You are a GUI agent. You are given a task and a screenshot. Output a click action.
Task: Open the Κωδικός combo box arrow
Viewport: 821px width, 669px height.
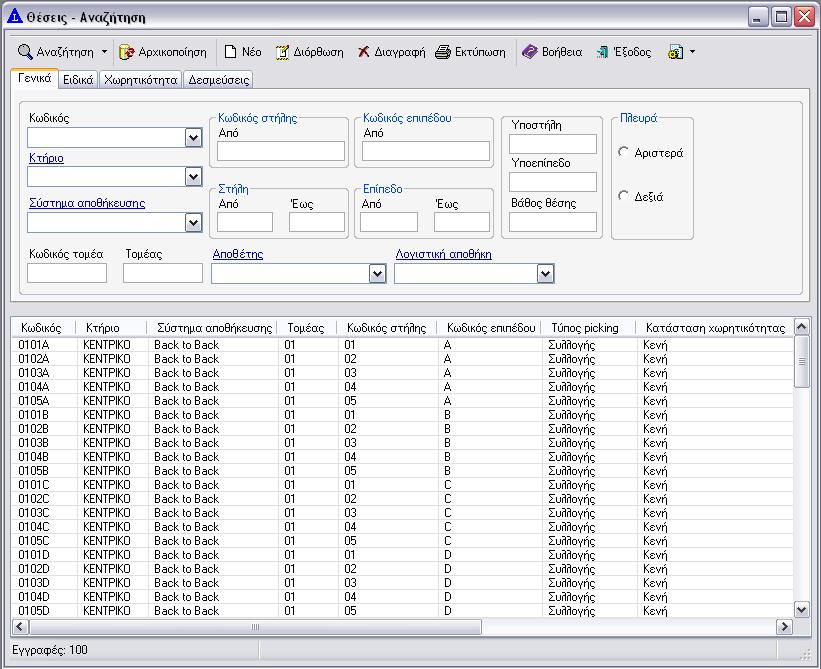193,138
